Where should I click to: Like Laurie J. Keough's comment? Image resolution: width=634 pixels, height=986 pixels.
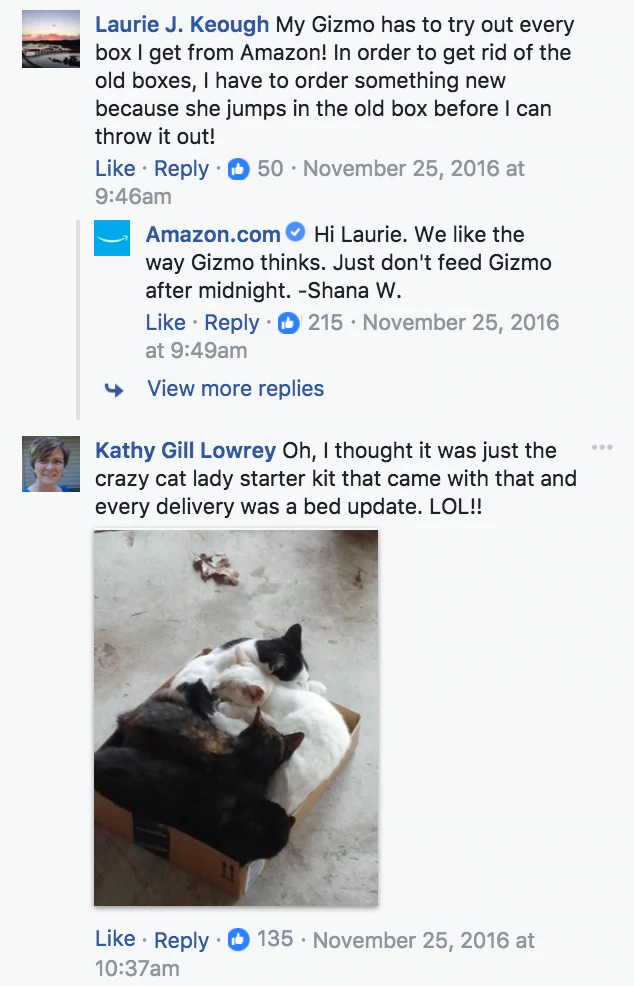pyautogui.click(x=115, y=169)
